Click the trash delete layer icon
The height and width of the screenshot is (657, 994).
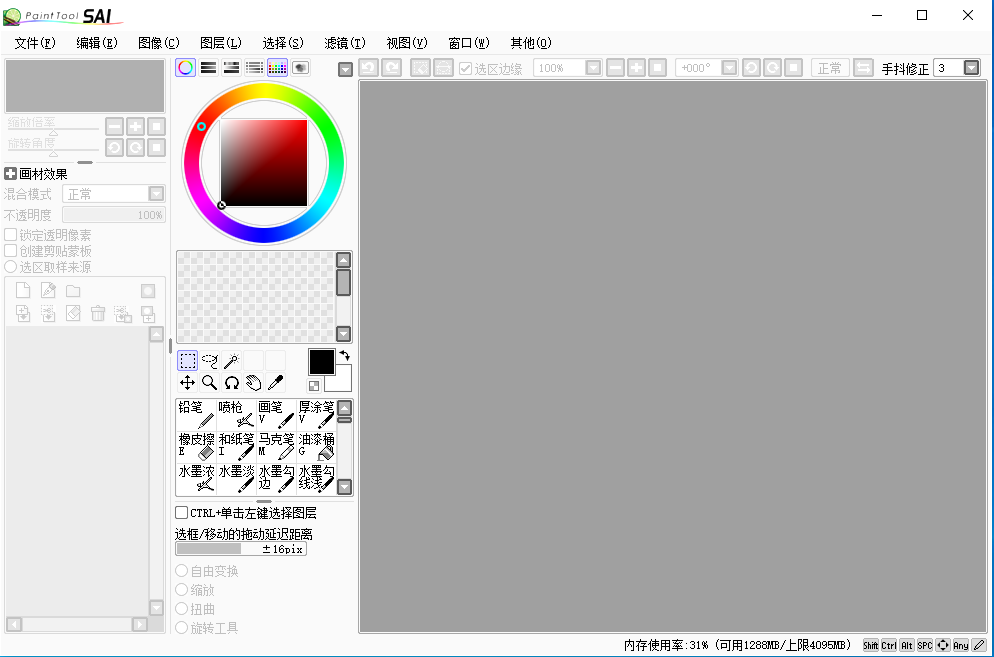98,313
